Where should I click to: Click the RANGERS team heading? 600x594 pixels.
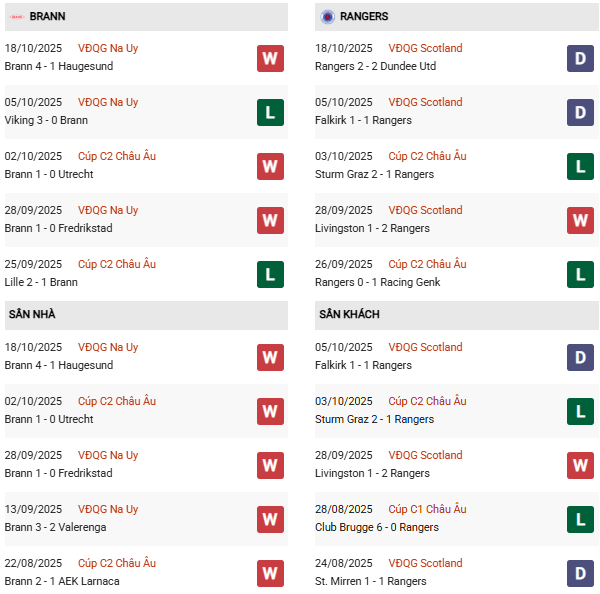(x=364, y=17)
